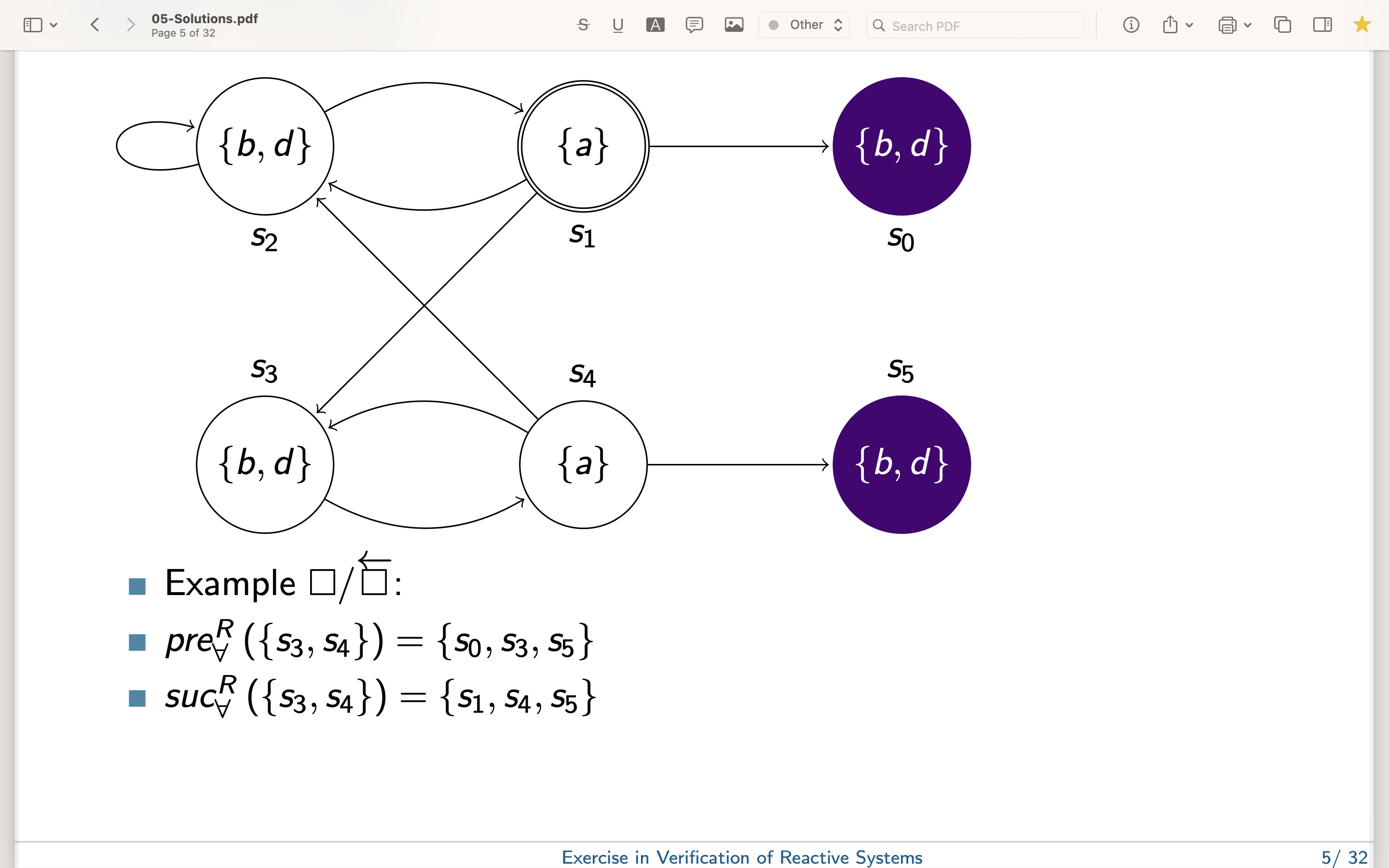Image resolution: width=1389 pixels, height=868 pixels.
Task: Click the double-circled {a} node
Action: [x=583, y=147]
